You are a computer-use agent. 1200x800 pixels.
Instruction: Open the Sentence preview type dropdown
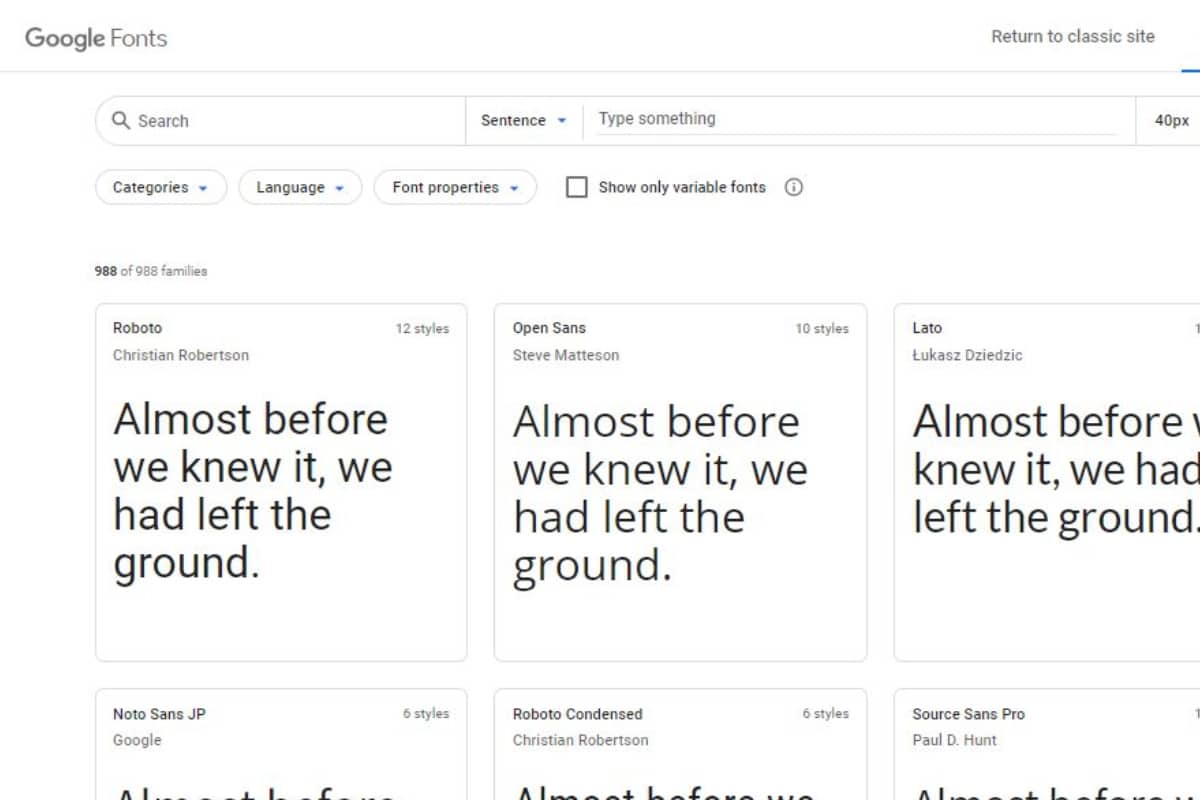pos(524,120)
